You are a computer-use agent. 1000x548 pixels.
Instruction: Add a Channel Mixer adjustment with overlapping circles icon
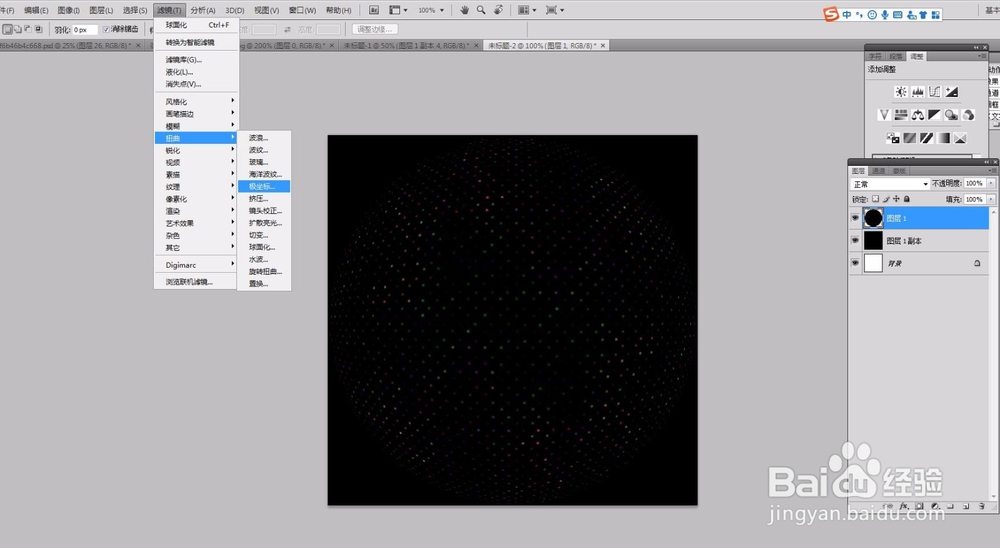(x=968, y=115)
